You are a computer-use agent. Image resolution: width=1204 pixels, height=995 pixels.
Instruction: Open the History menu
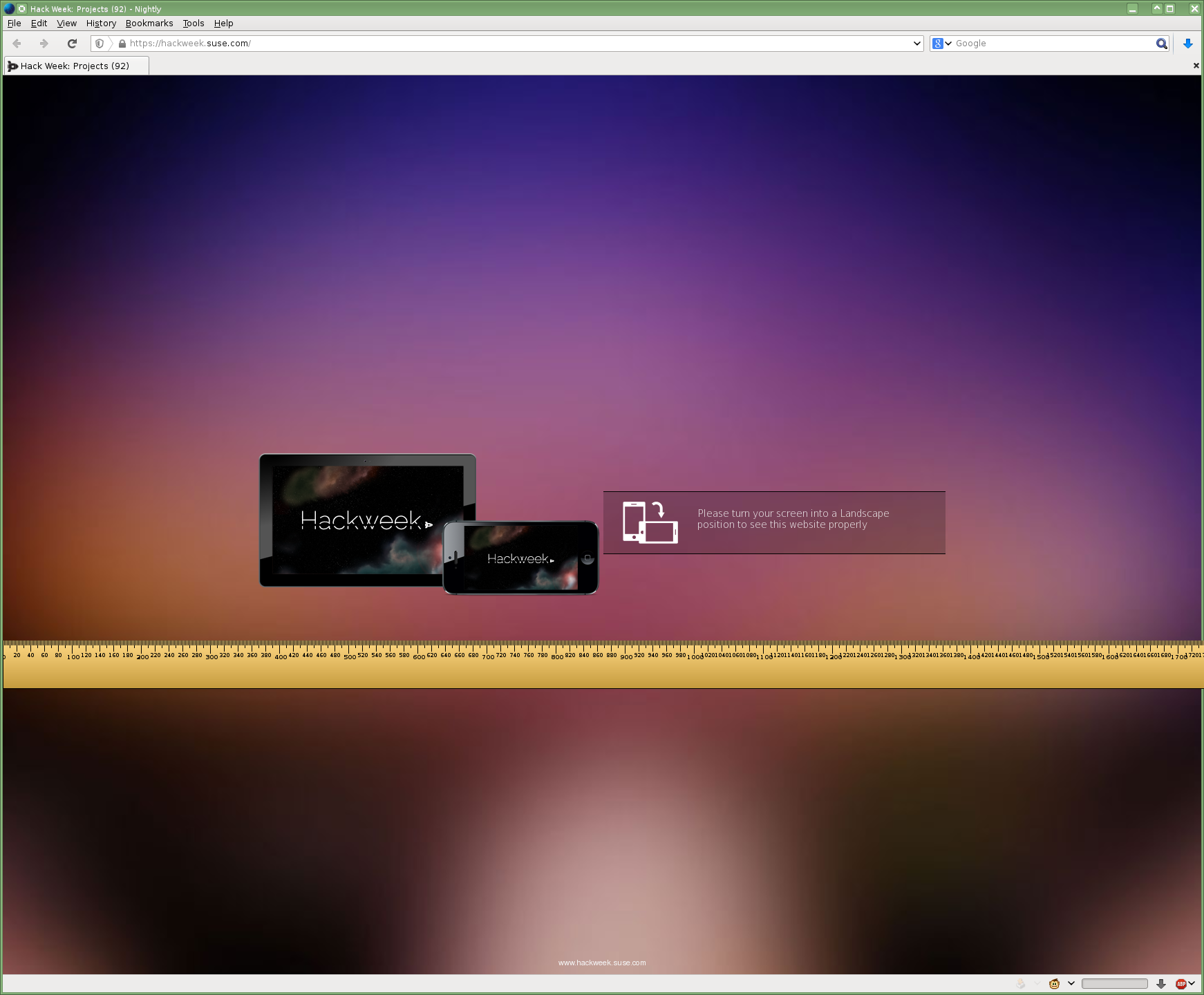102,23
